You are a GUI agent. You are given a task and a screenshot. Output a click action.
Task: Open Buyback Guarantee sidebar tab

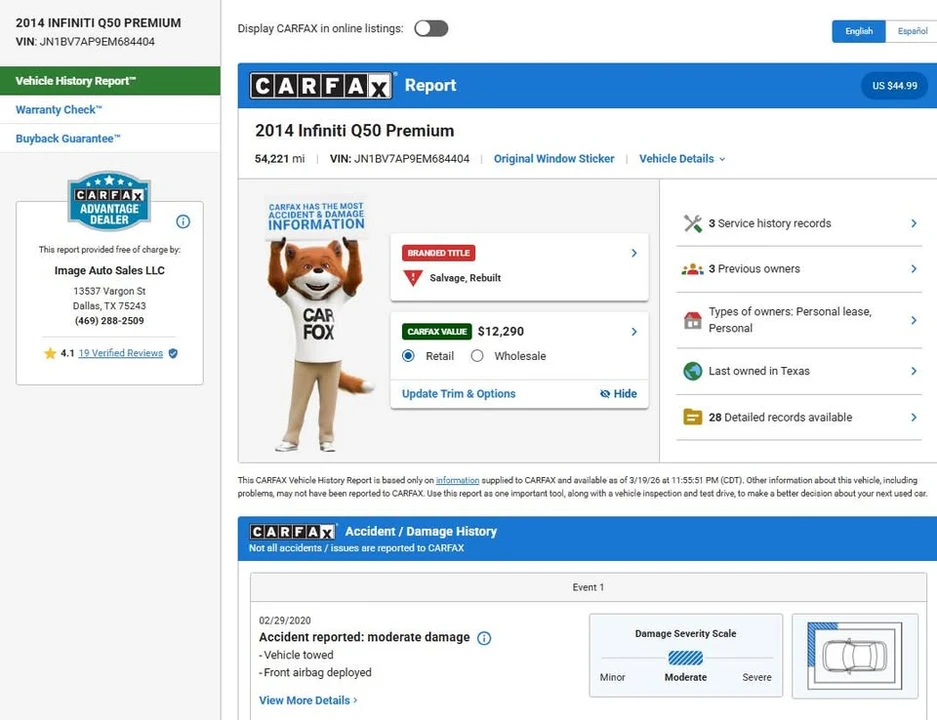point(110,139)
